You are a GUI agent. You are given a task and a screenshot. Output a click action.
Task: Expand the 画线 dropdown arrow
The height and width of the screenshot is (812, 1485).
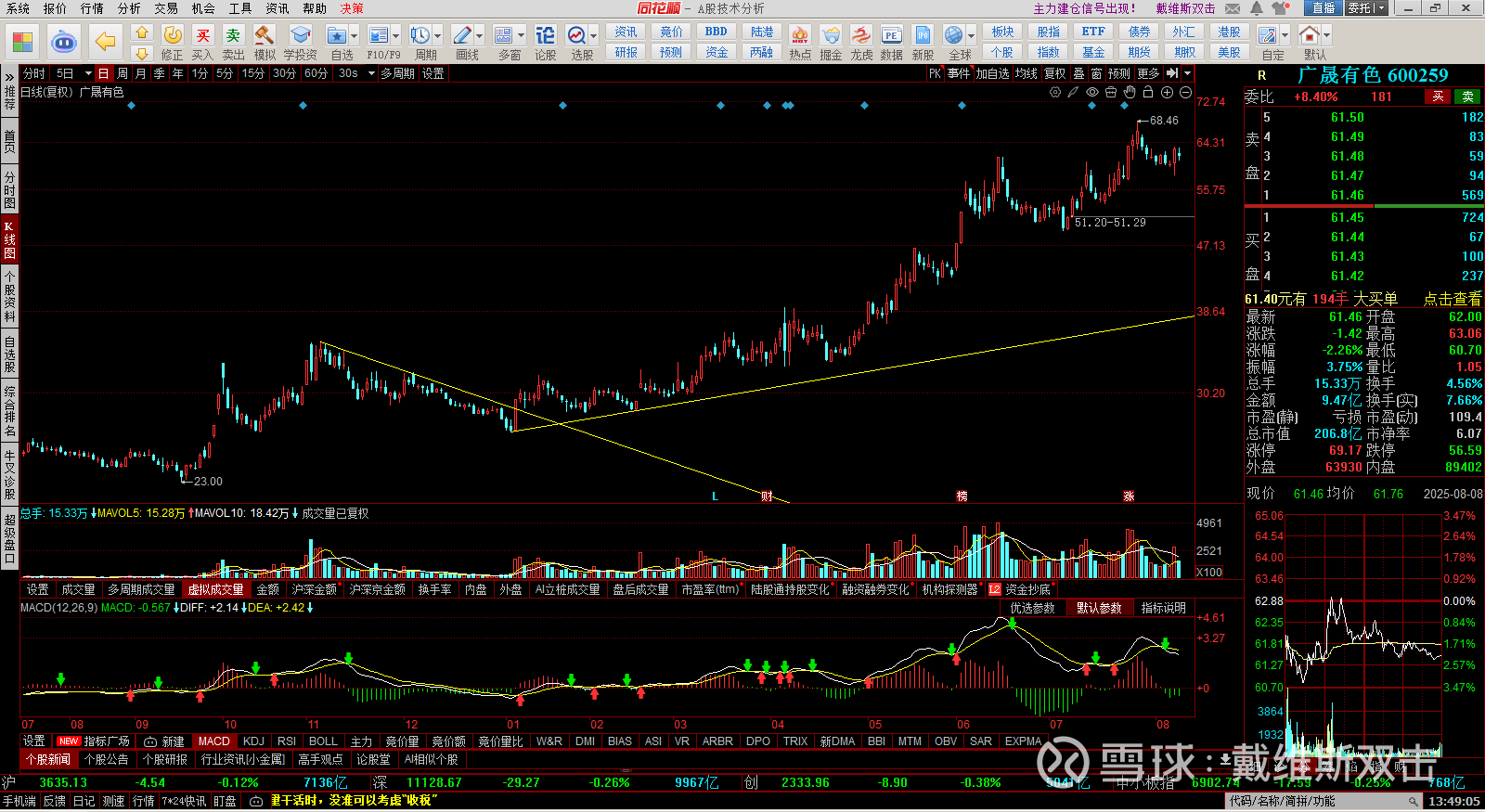[479, 36]
